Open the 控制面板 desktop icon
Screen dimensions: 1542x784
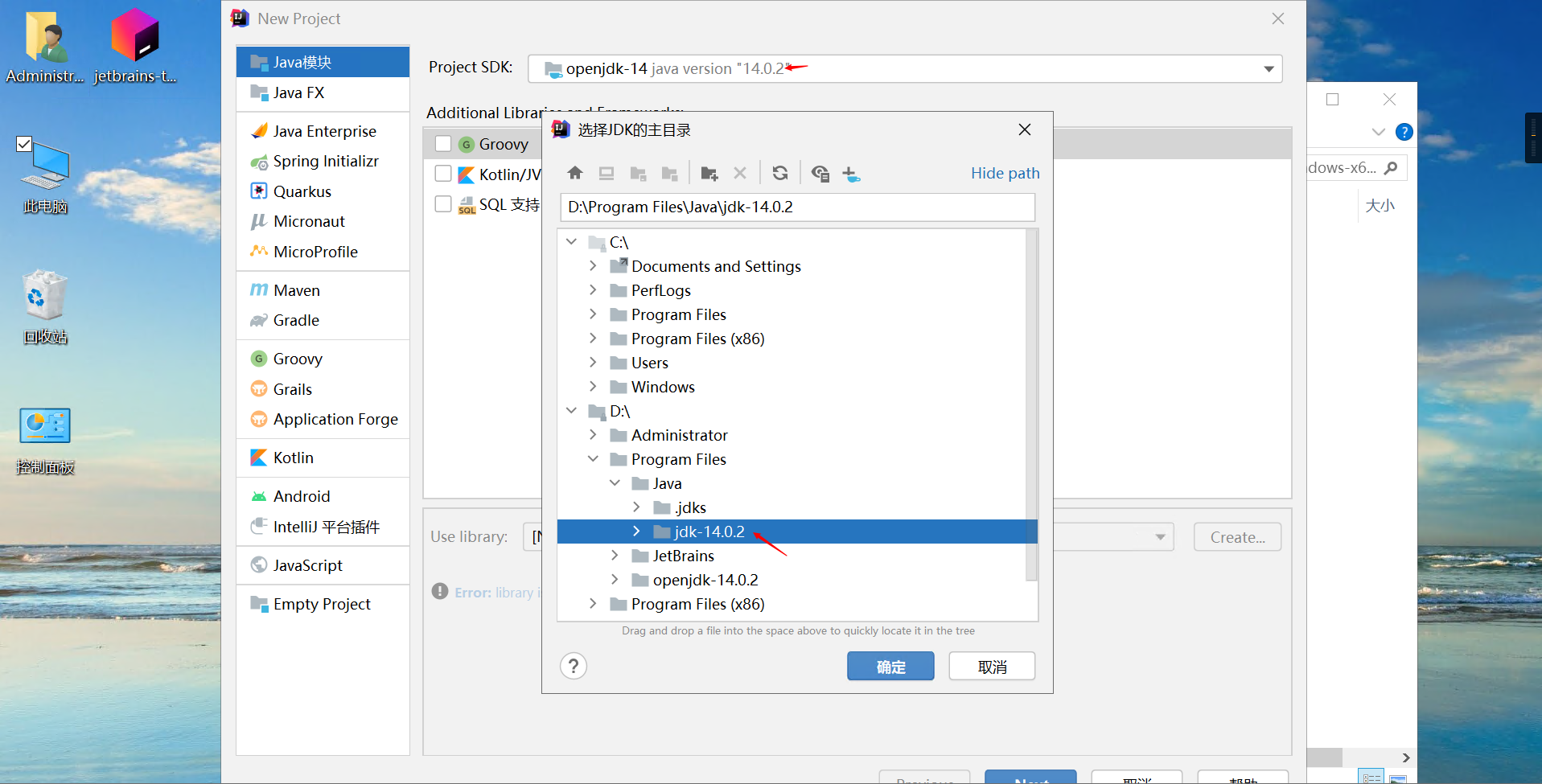(46, 441)
